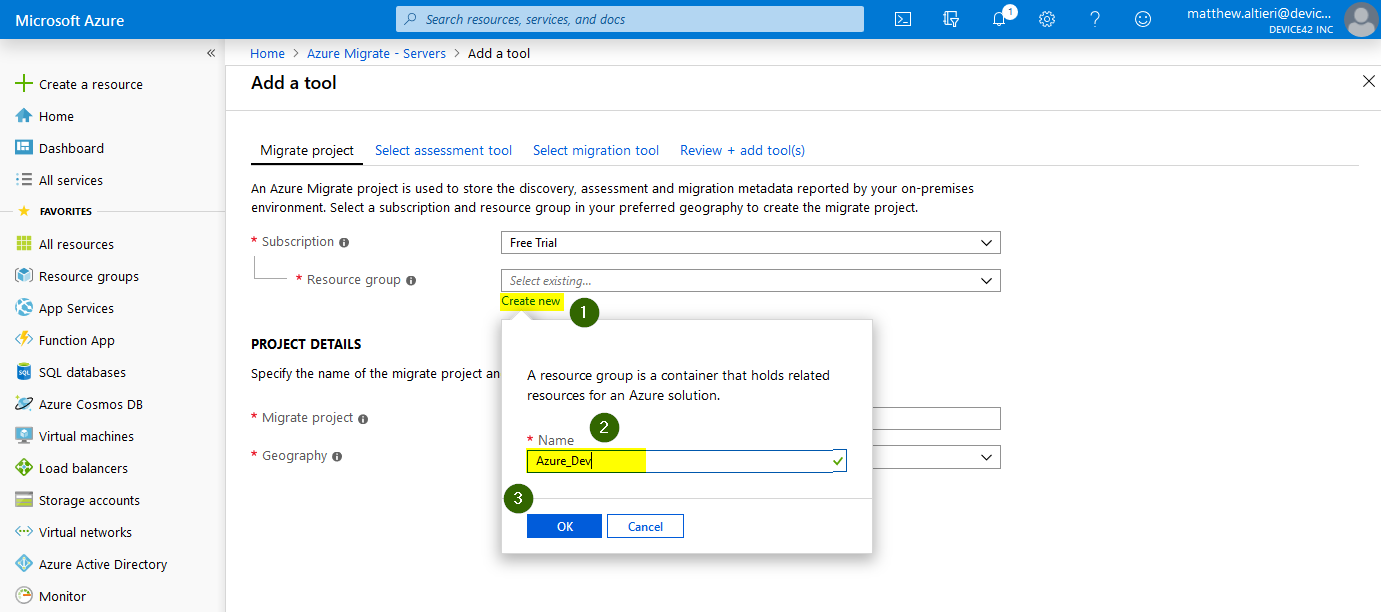Send feedback via the smiley icon
The height and width of the screenshot is (612, 1381).
click(1142, 18)
